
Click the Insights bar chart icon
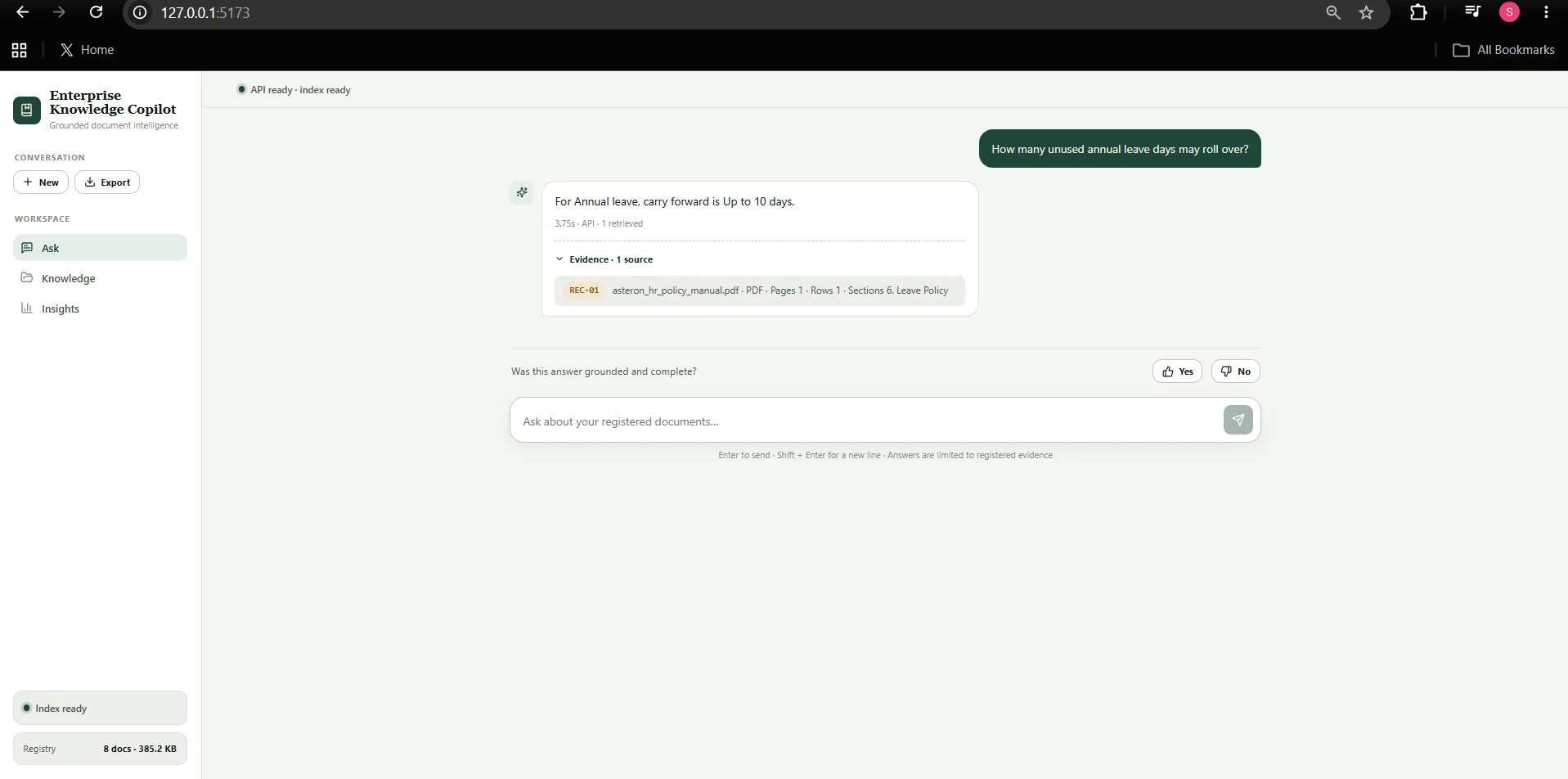[27, 308]
